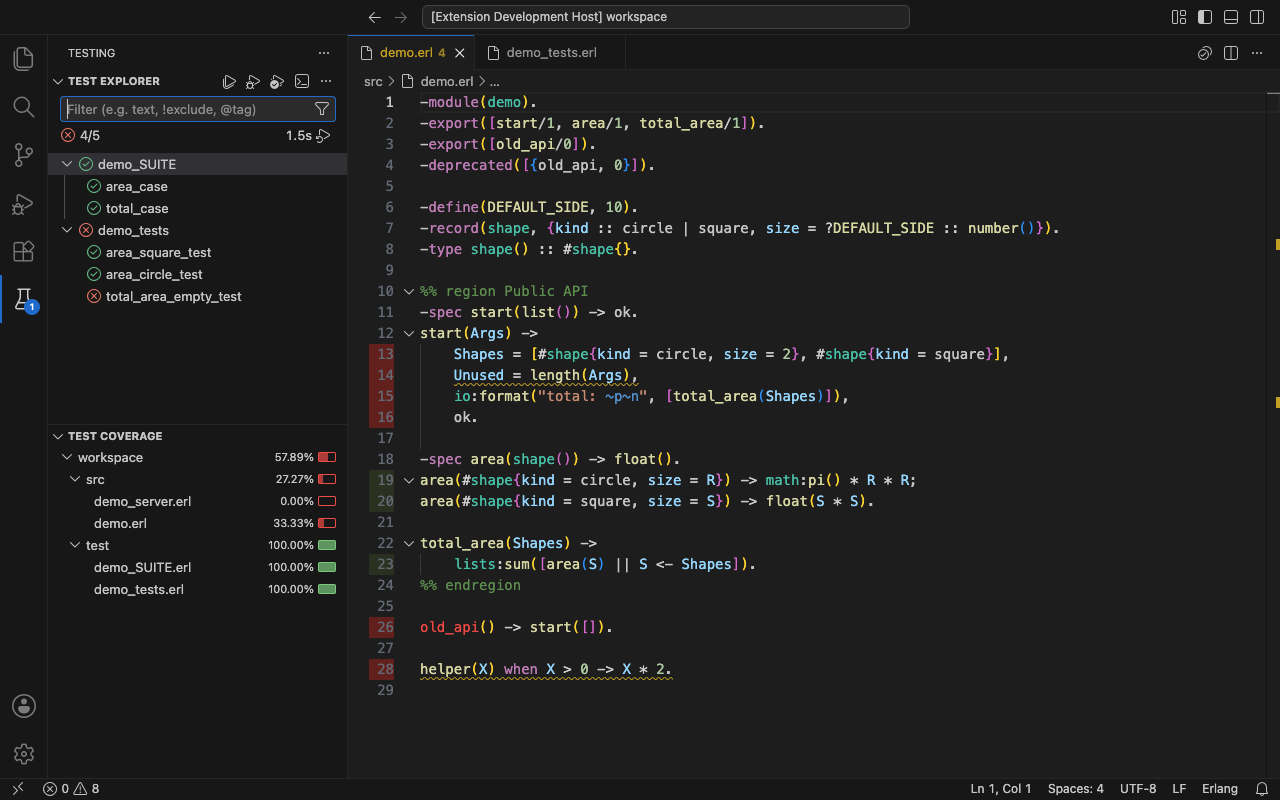Open editor more actions ellipsis
This screenshot has height=800, width=1280.
pos(1257,53)
